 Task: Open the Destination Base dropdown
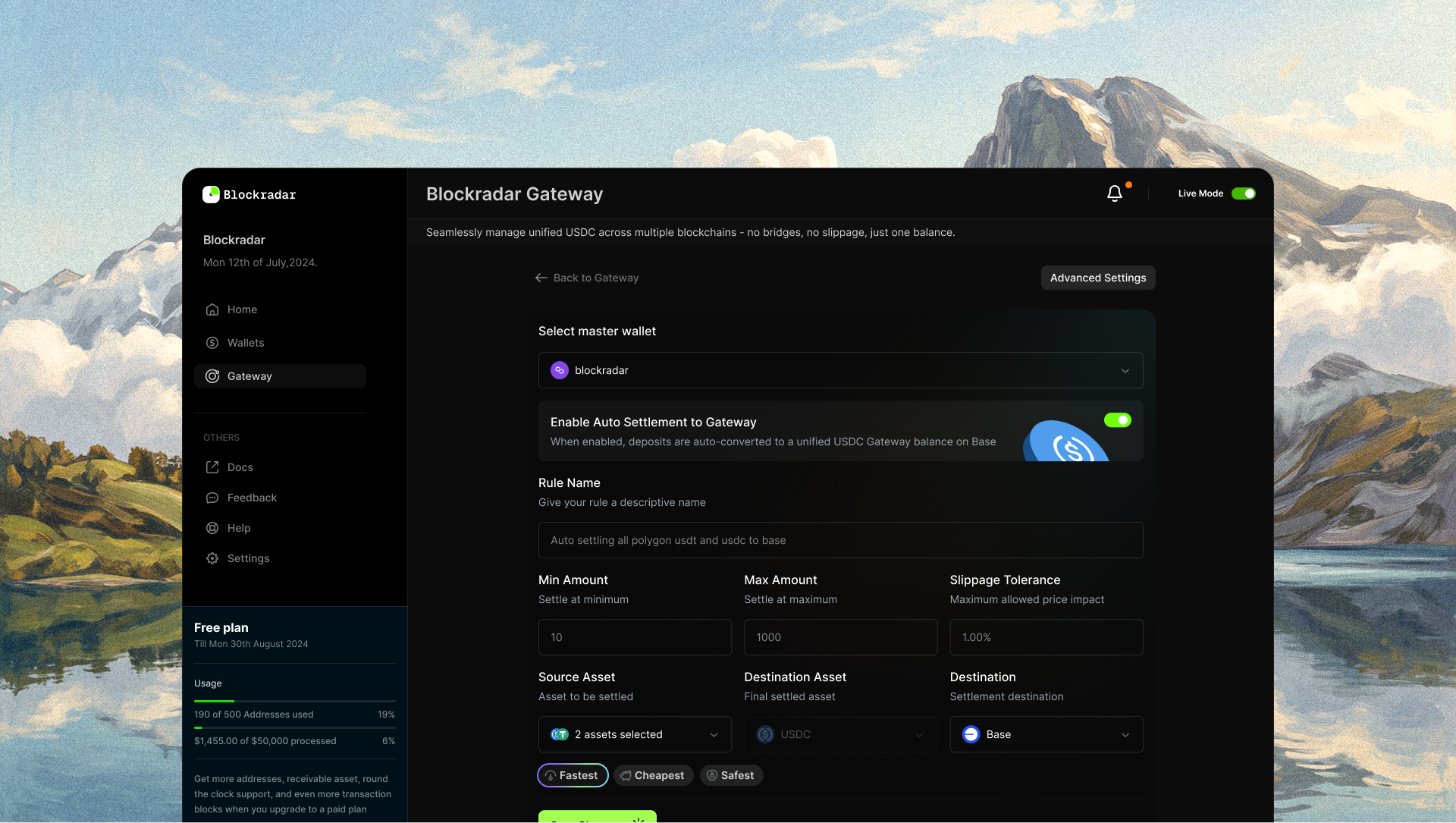point(1046,734)
